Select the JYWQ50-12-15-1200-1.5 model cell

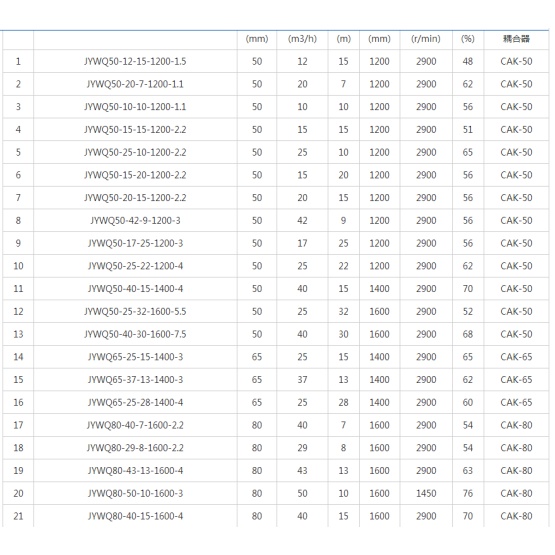point(135,62)
